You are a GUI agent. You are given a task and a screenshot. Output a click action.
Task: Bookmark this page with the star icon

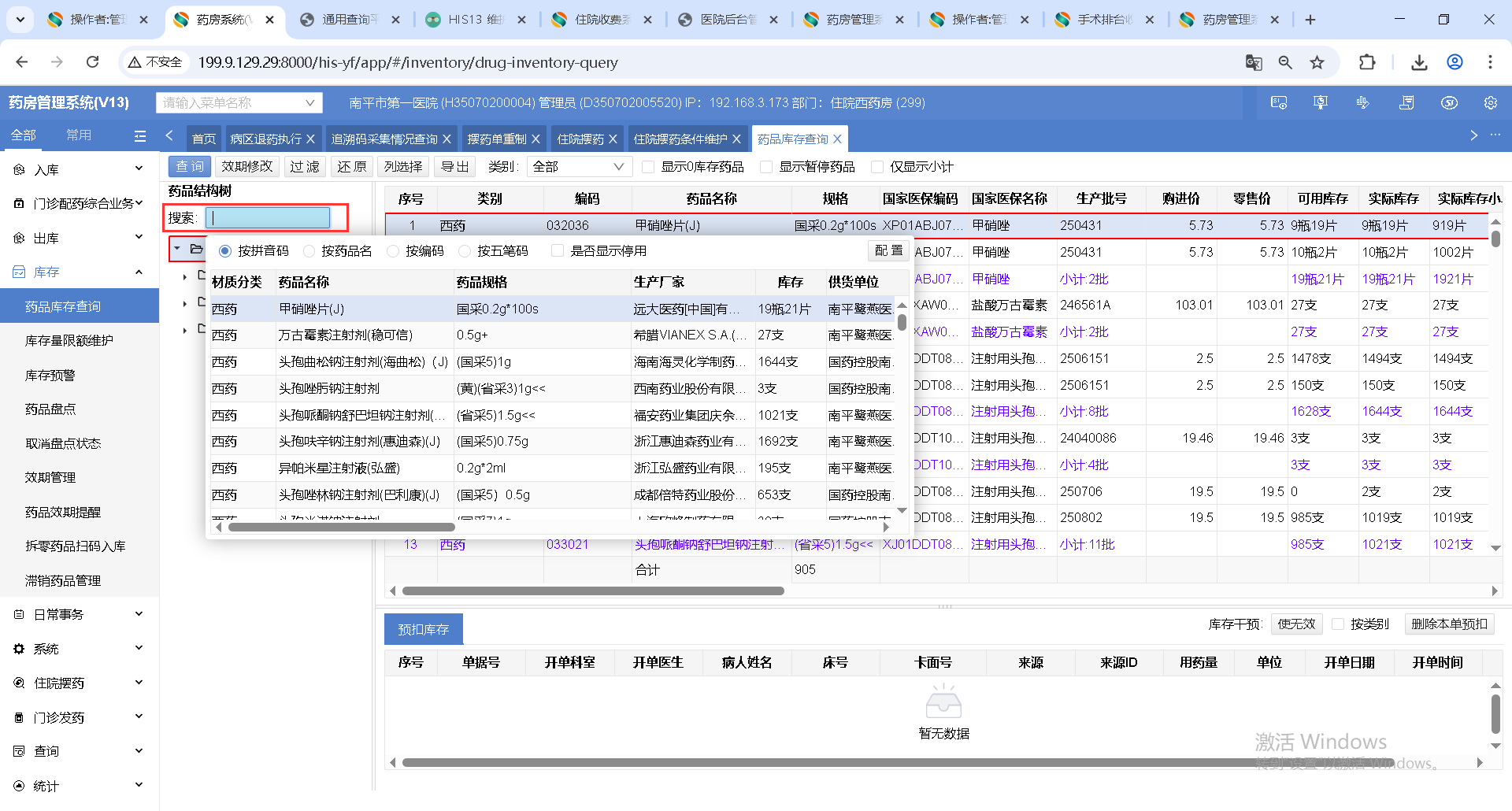pyautogui.click(x=1317, y=62)
